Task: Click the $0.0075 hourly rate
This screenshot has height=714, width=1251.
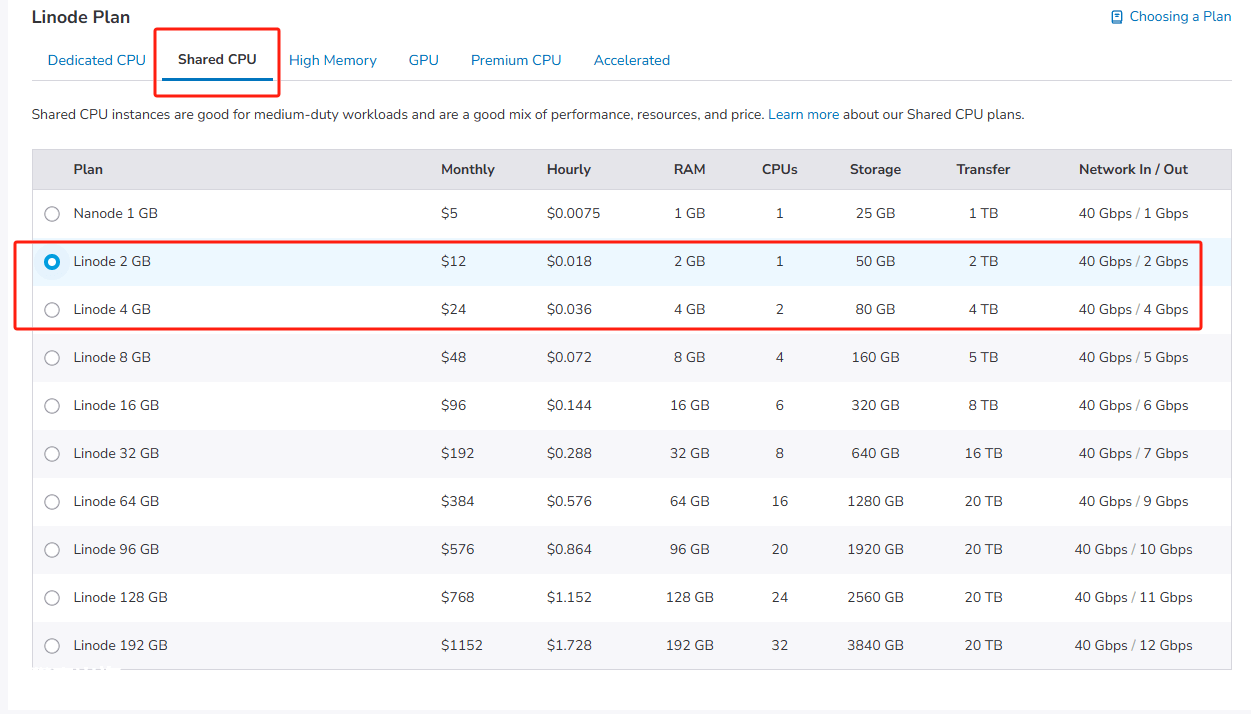Action: tap(574, 213)
